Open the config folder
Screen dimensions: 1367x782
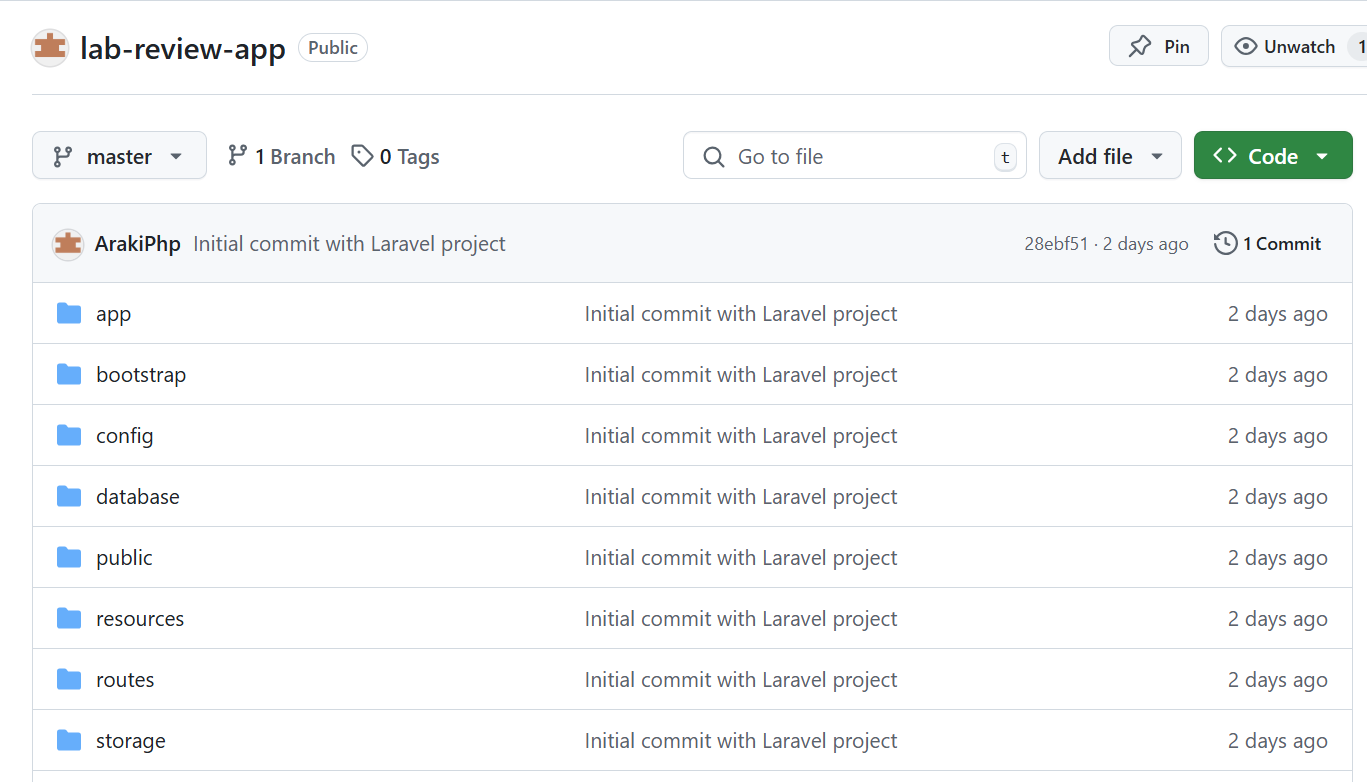(x=124, y=436)
